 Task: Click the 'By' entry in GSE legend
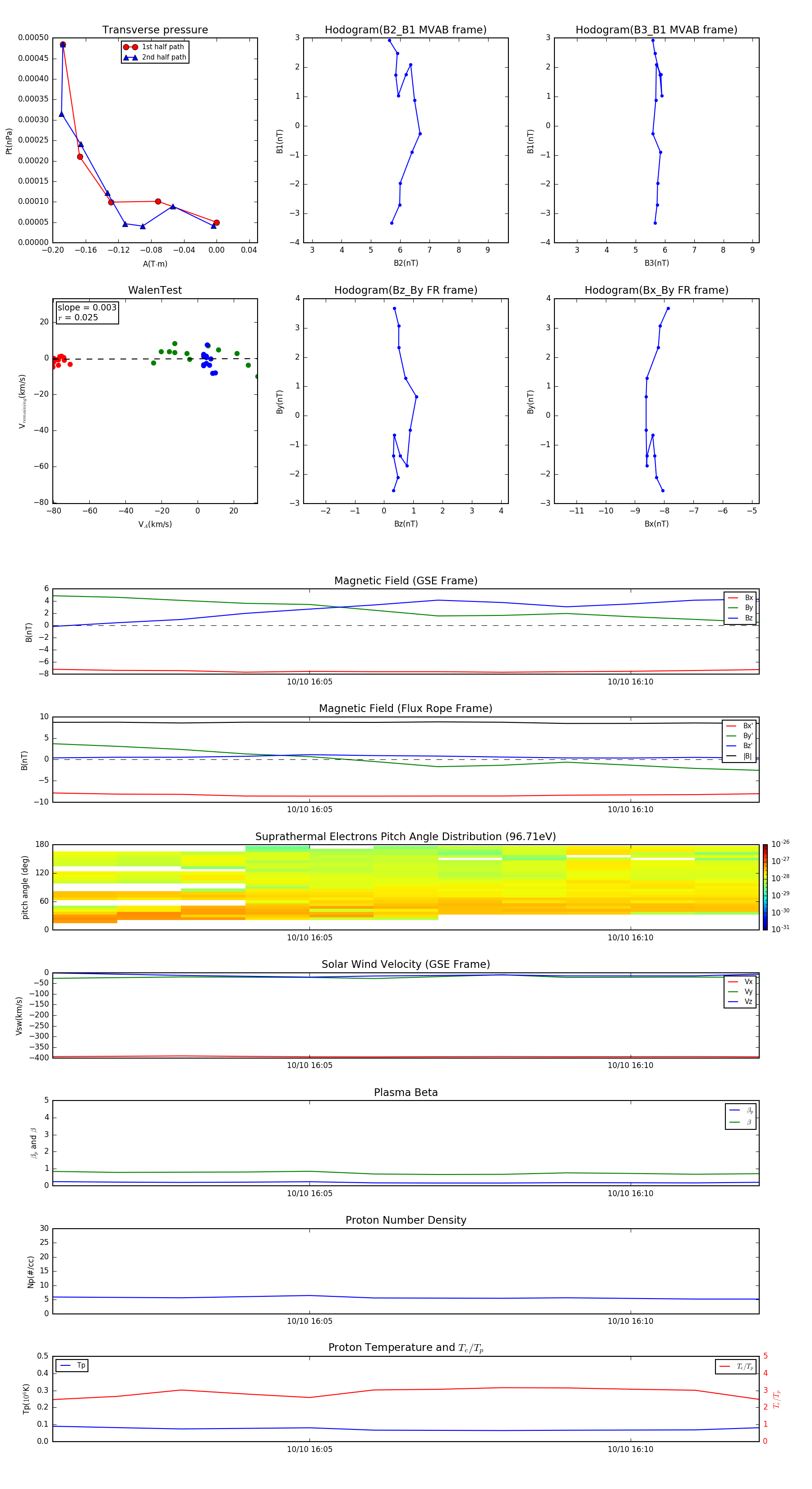[x=740, y=607]
